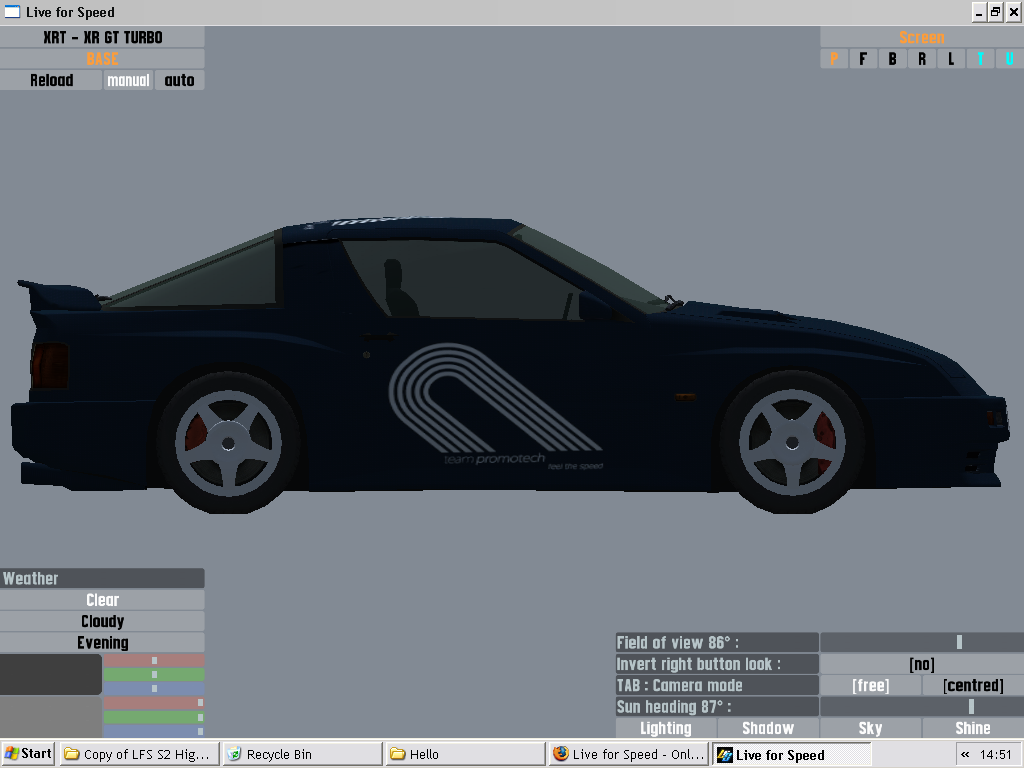Screen dimensions: 1024x768
Task: Open the Sky options
Action: click(871, 728)
